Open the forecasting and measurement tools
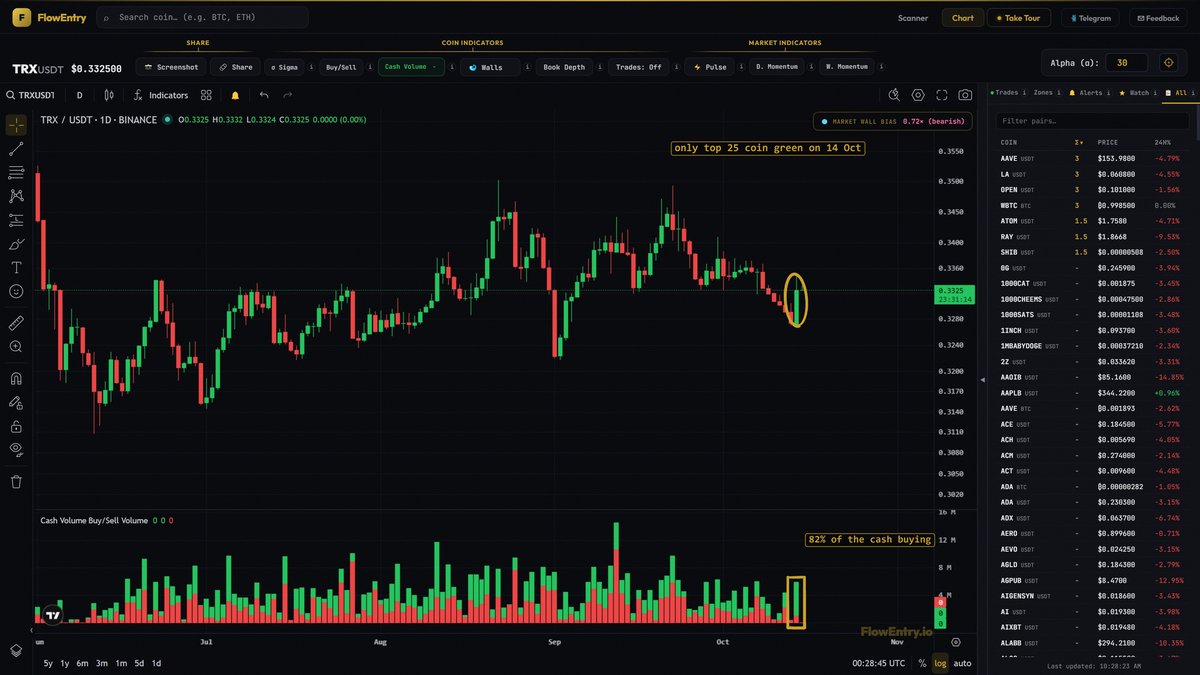1200x675 pixels. coord(16,220)
